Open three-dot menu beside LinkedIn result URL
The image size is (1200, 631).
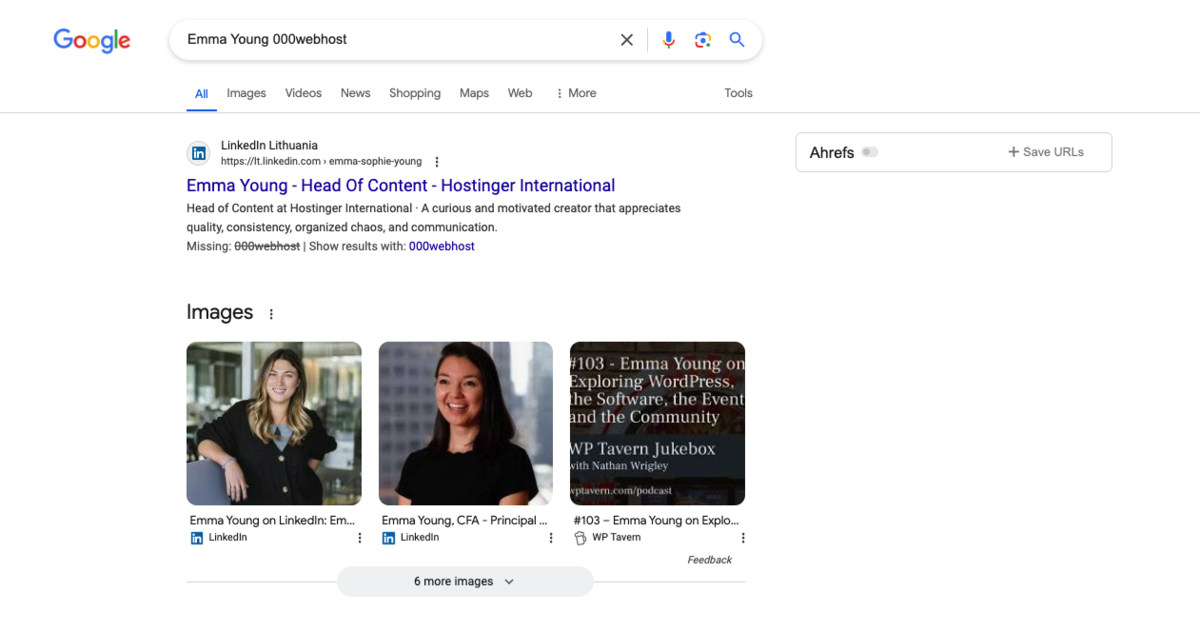pyautogui.click(x=437, y=162)
